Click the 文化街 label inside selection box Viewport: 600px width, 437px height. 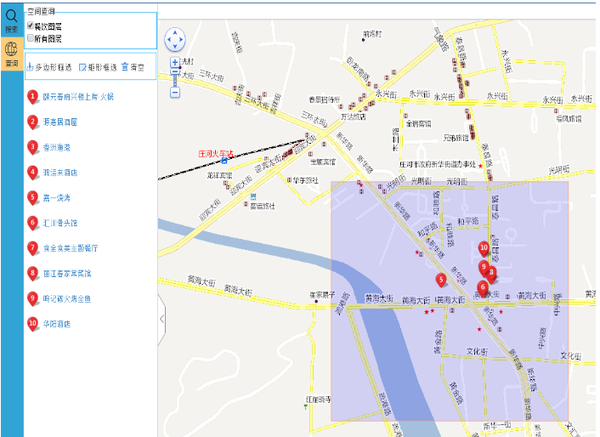(x=476, y=351)
